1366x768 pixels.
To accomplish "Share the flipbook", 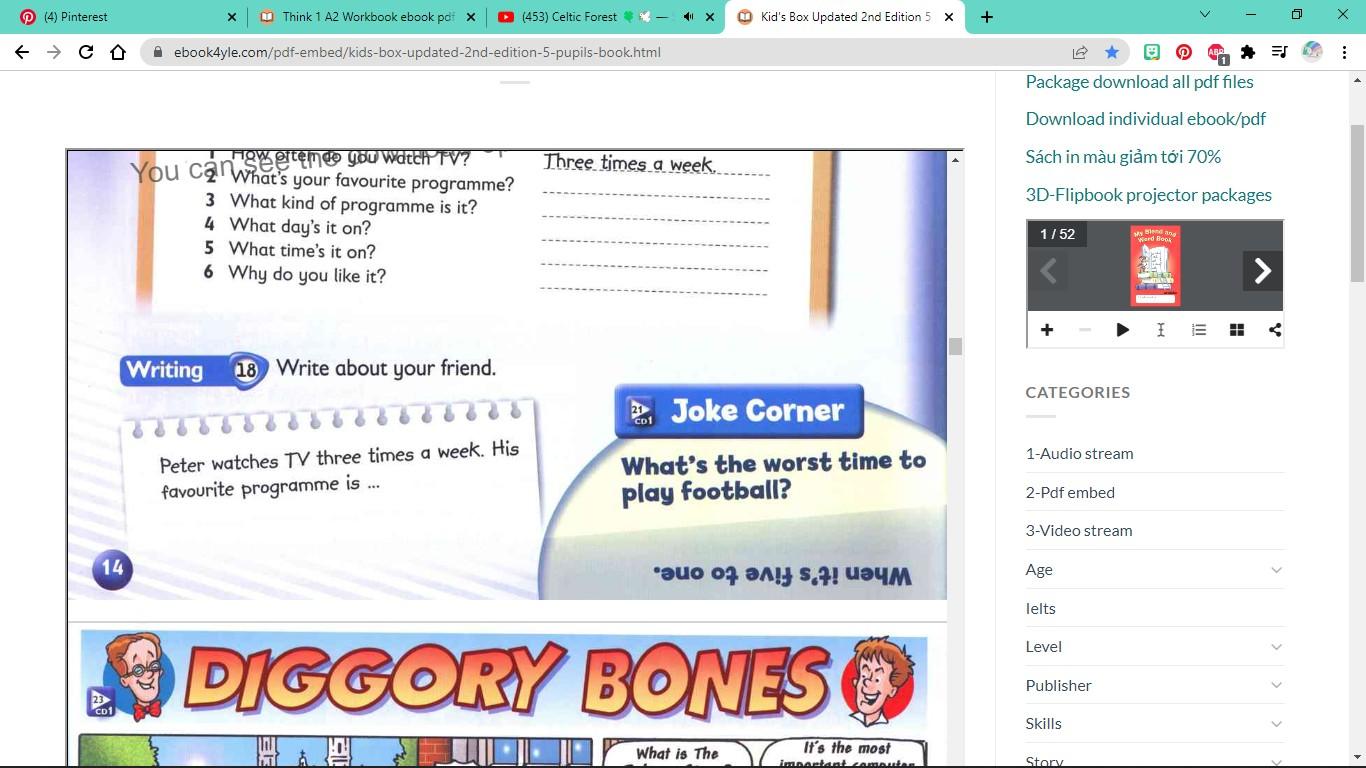I will [x=1275, y=330].
